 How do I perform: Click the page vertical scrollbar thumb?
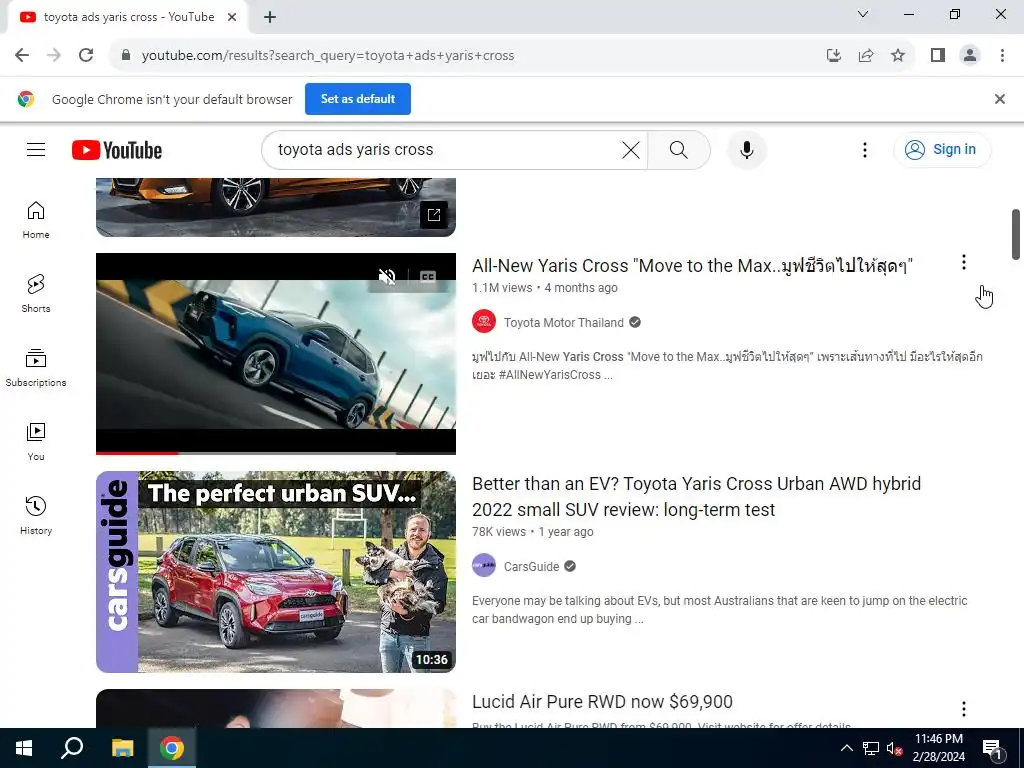(1016, 234)
